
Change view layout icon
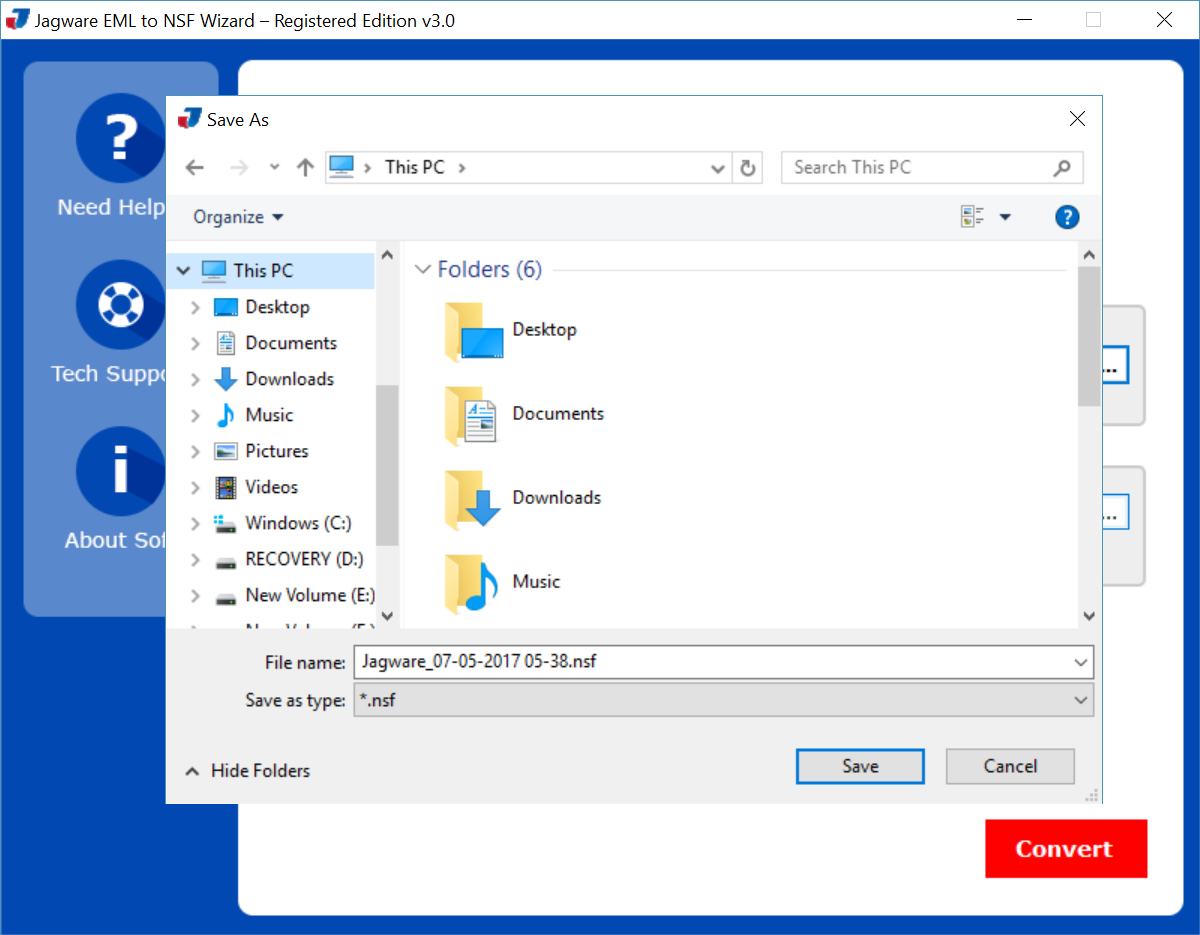(972, 217)
